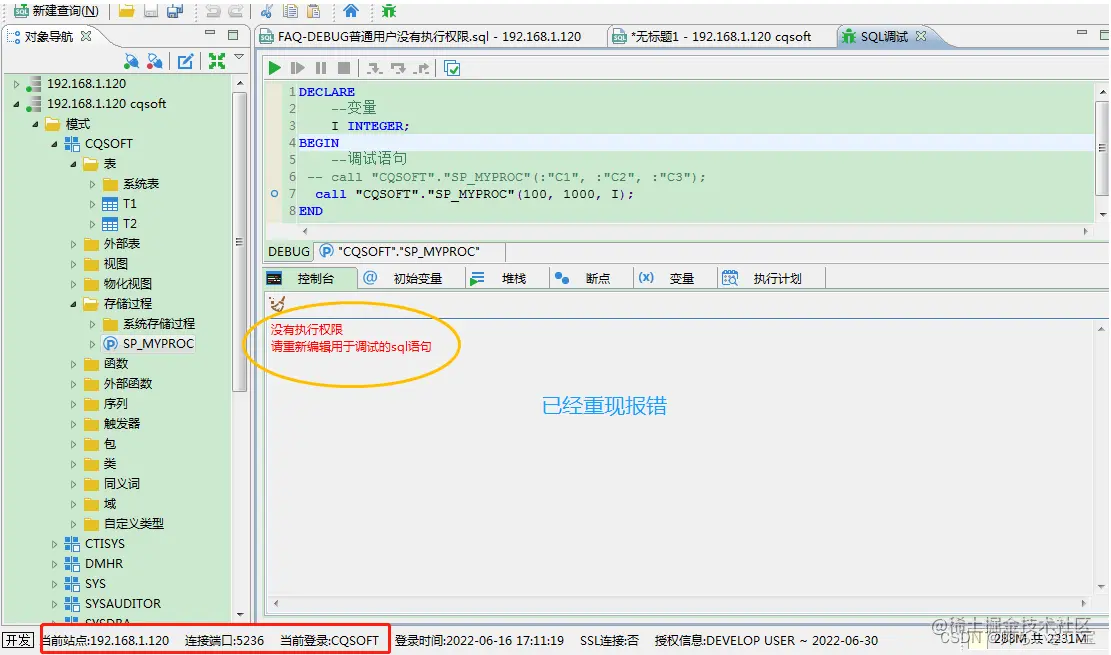Click the paste icon on the main toolbar

pyautogui.click(x=311, y=12)
